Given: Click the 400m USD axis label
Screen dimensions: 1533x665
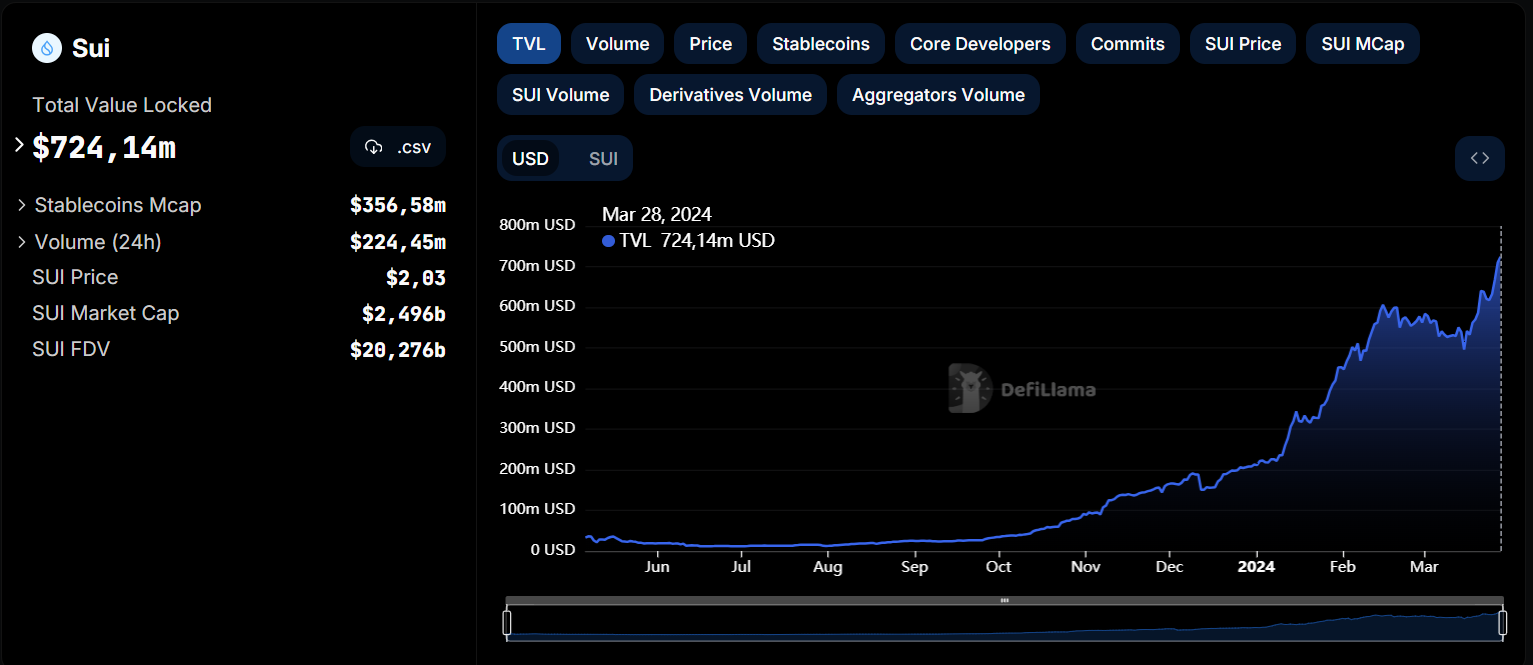Looking at the screenshot, I should pyautogui.click(x=537, y=387).
